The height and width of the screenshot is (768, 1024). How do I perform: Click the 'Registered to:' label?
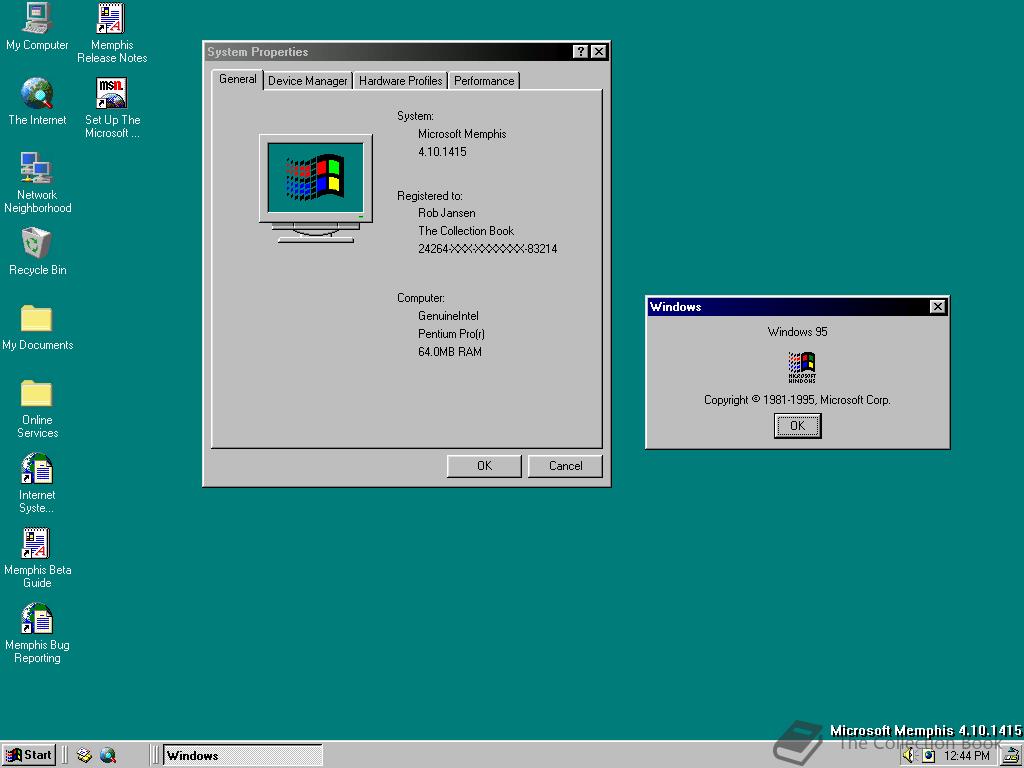(430, 195)
